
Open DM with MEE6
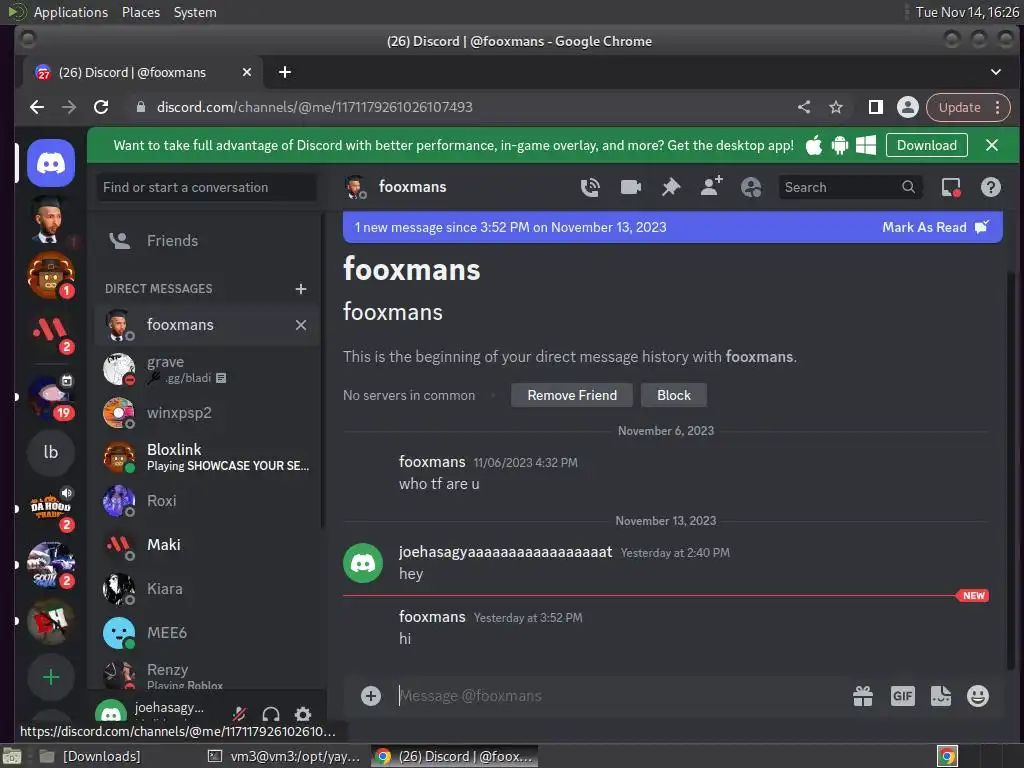point(207,632)
